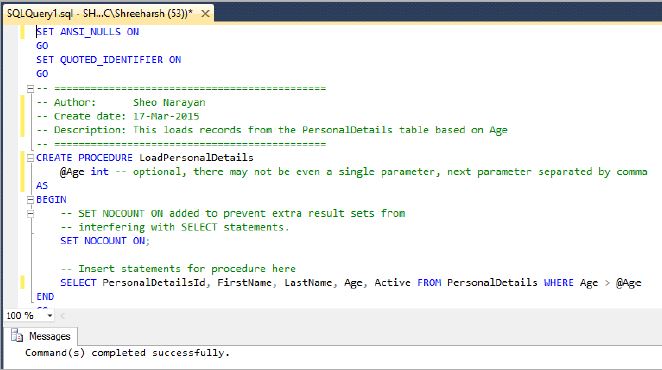Click the Command(s) completed successfully message
Screen dimensions: 662x370
pyautogui.click(x=128, y=353)
